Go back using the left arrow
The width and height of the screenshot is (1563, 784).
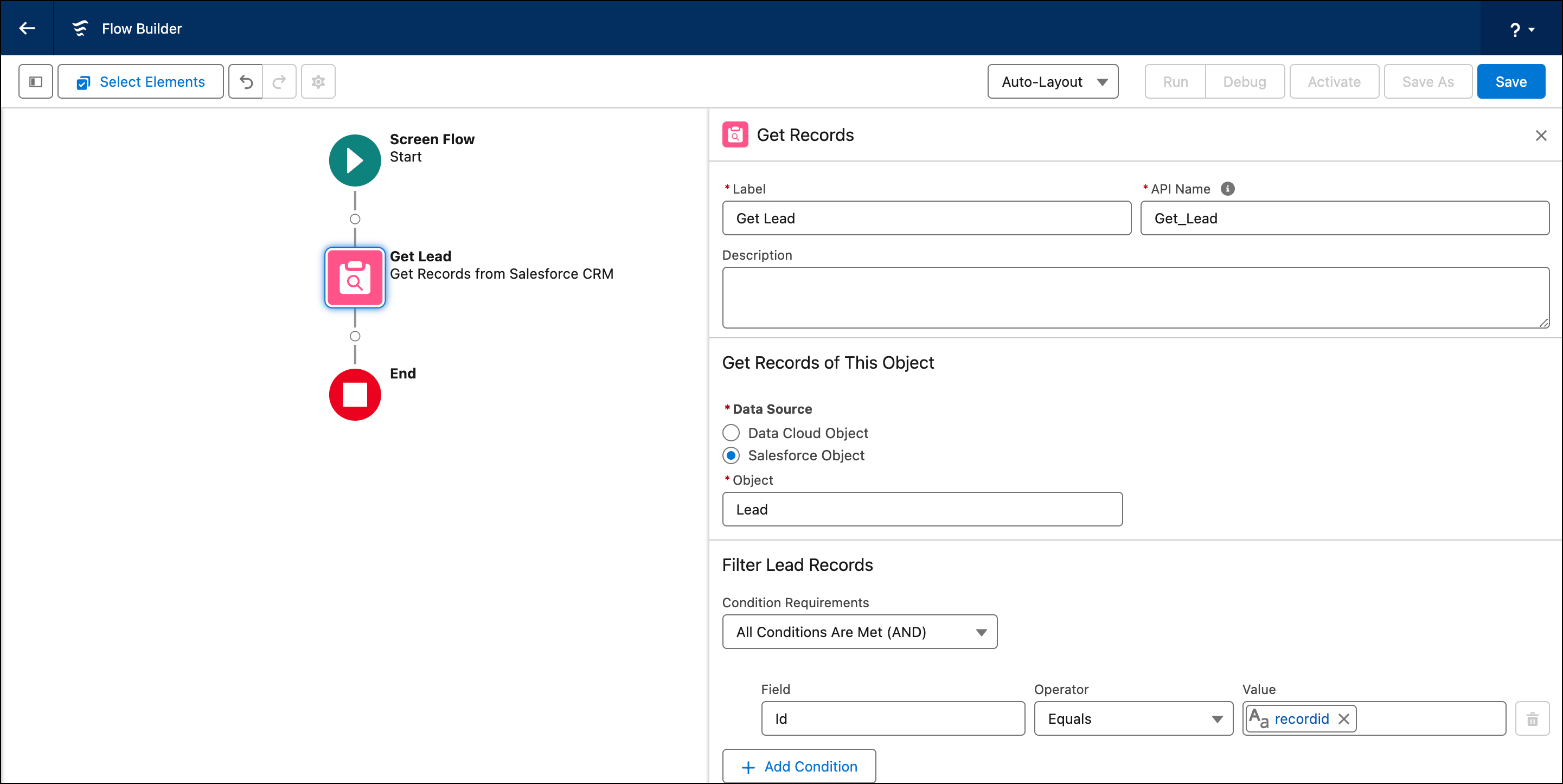tap(27, 29)
